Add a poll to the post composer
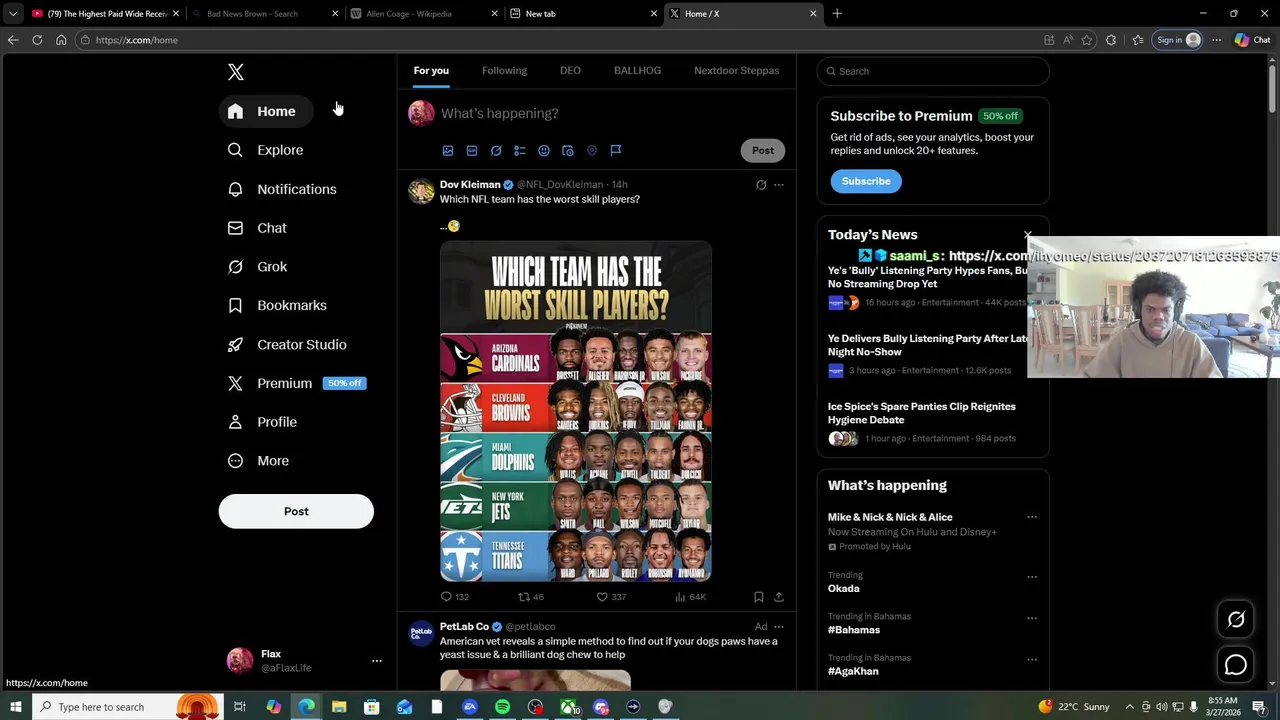Screen dimensions: 1280x720 (x=520, y=151)
